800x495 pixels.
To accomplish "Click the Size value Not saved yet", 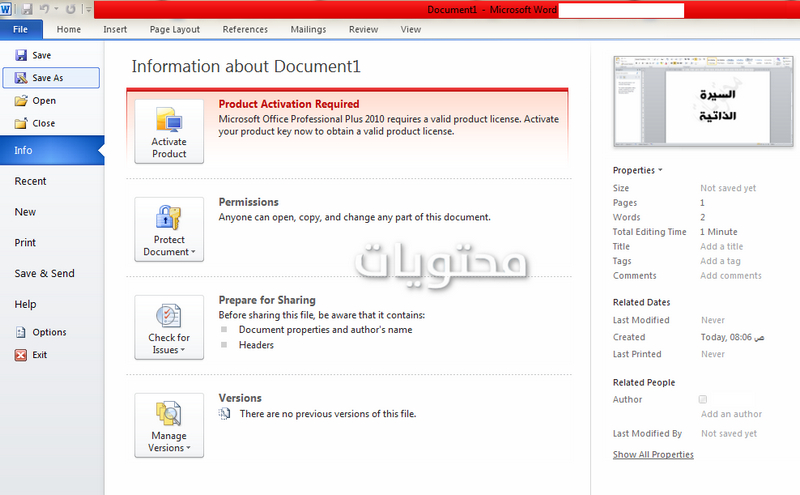I will [728, 188].
